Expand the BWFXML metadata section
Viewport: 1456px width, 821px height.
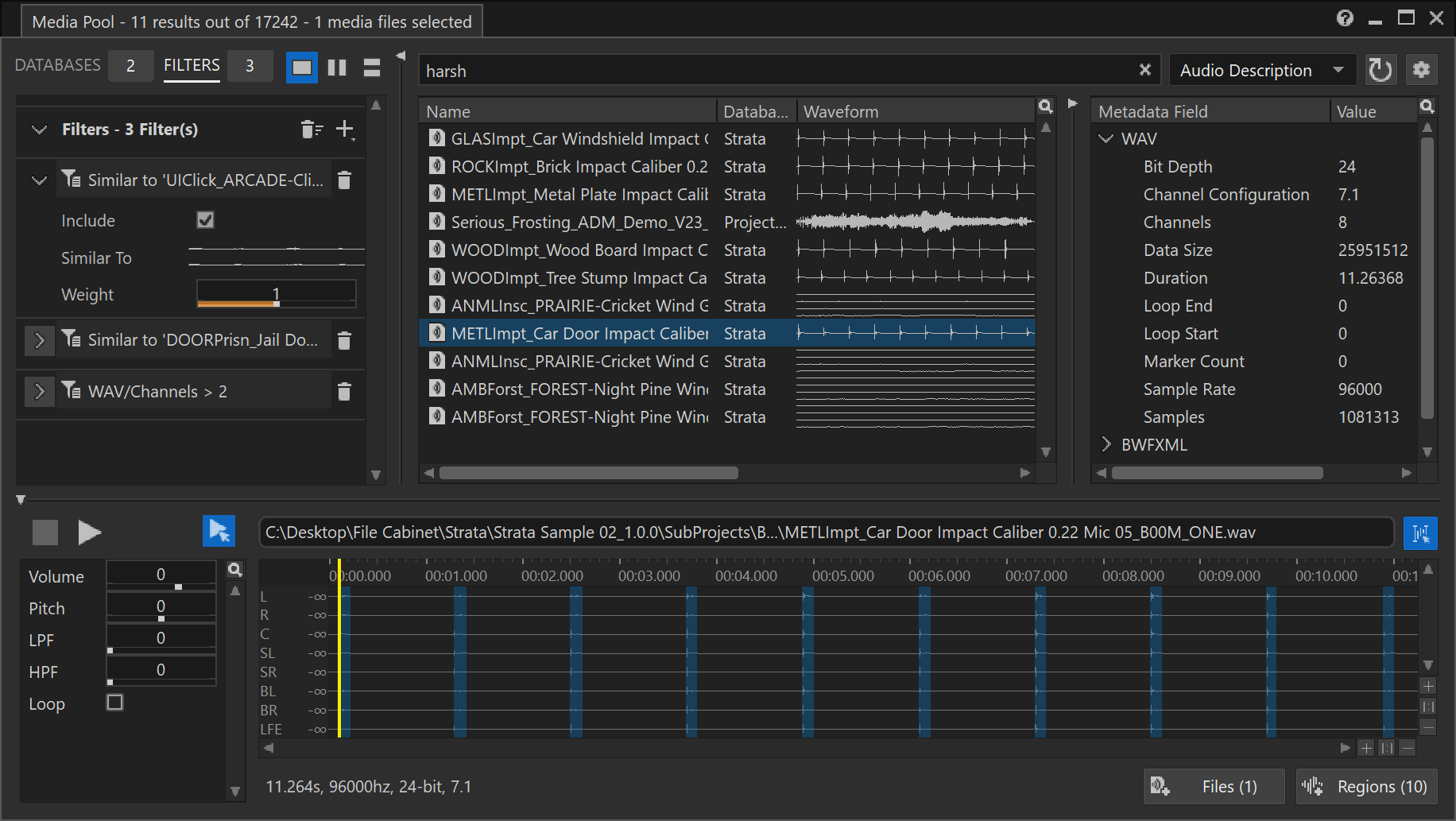[x=1106, y=444]
